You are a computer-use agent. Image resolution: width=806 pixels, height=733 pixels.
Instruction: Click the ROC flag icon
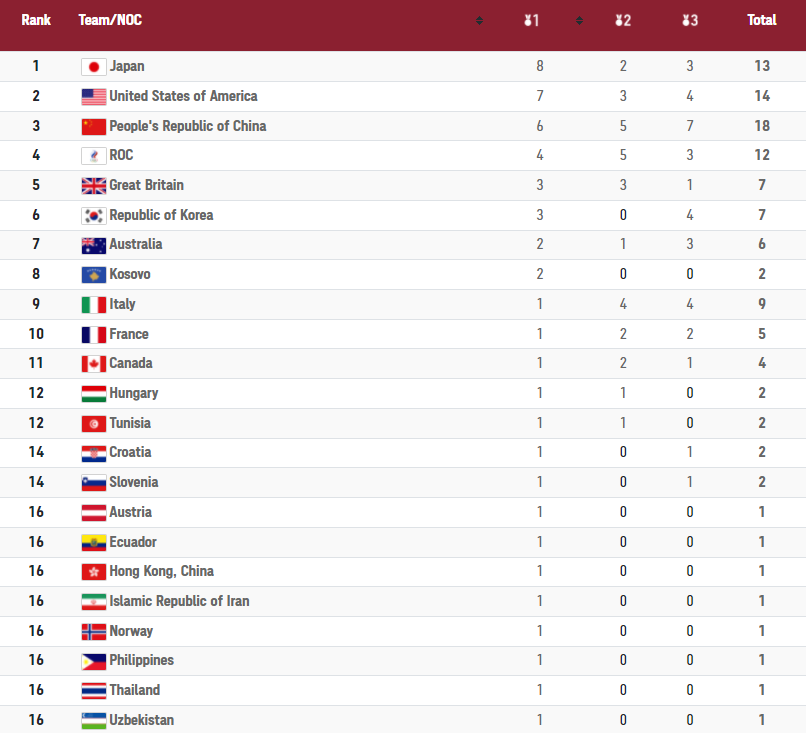(94, 156)
